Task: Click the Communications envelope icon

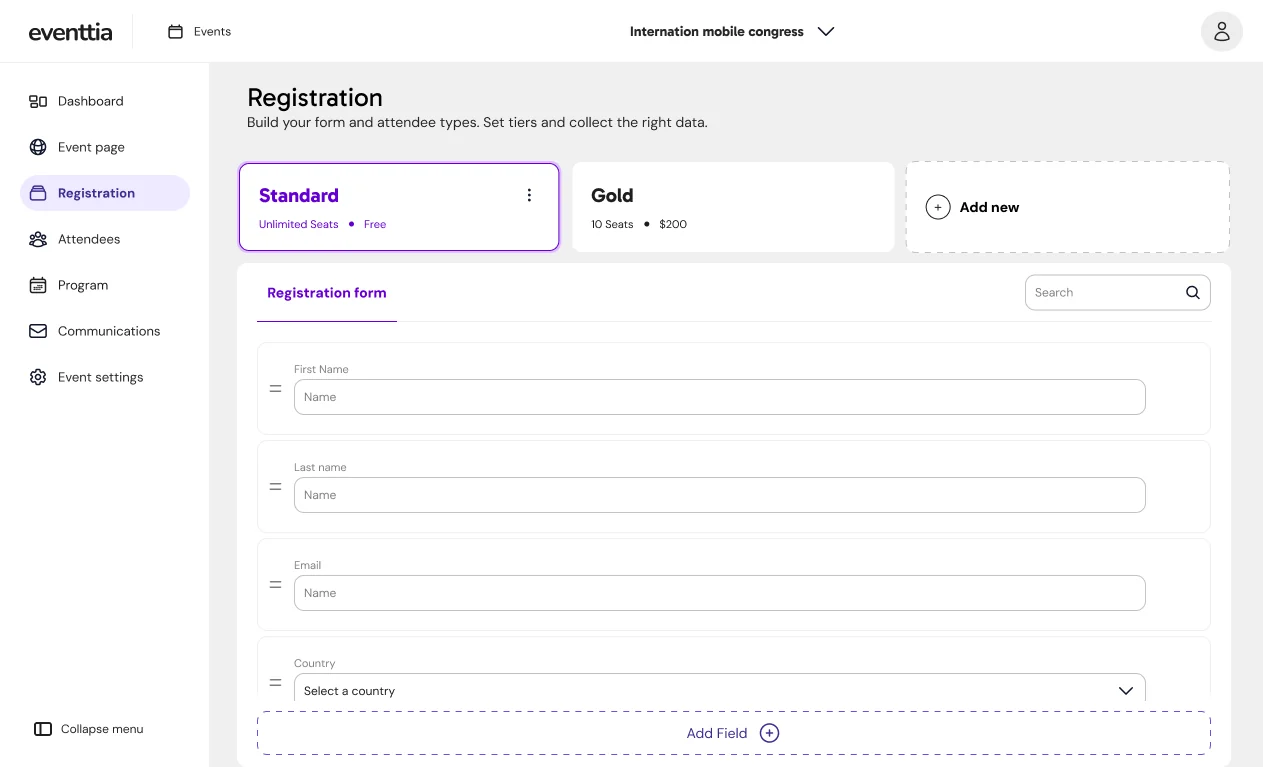Action: (38, 331)
